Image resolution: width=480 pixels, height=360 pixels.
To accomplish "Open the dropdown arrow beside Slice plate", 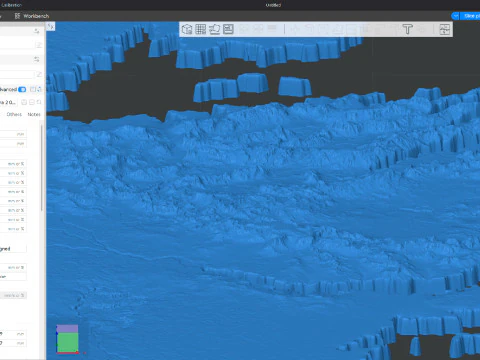I will pyautogui.click(x=455, y=16).
